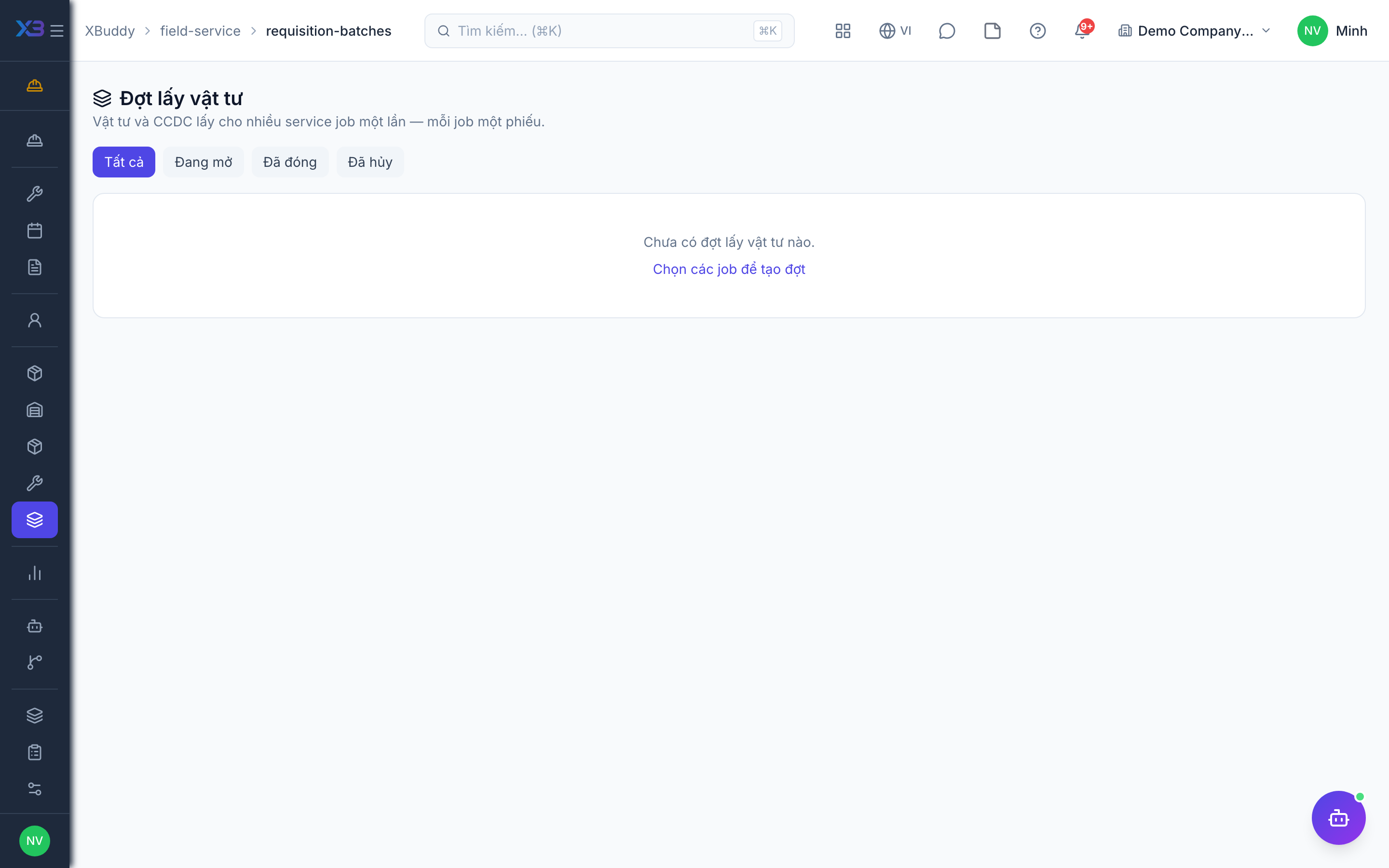Viewport: 1389px width, 868px height.
Task: Open the document page sidebar icon
Action: (x=34, y=267)
